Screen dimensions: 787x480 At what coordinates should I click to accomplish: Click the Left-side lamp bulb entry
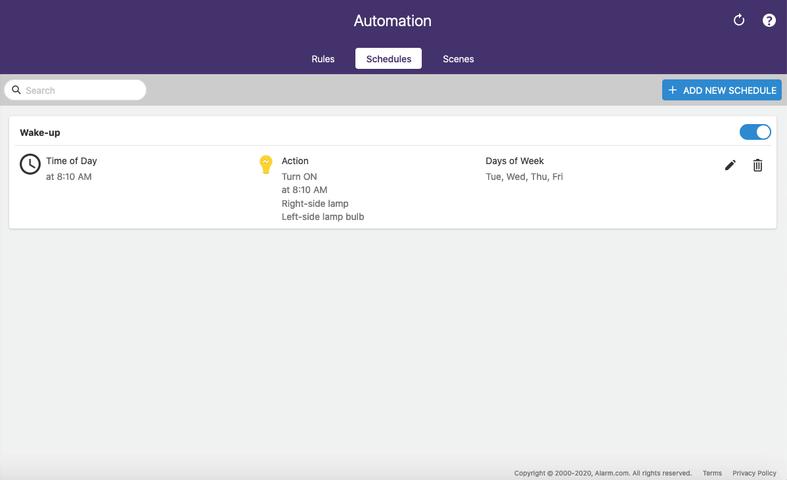322,217
